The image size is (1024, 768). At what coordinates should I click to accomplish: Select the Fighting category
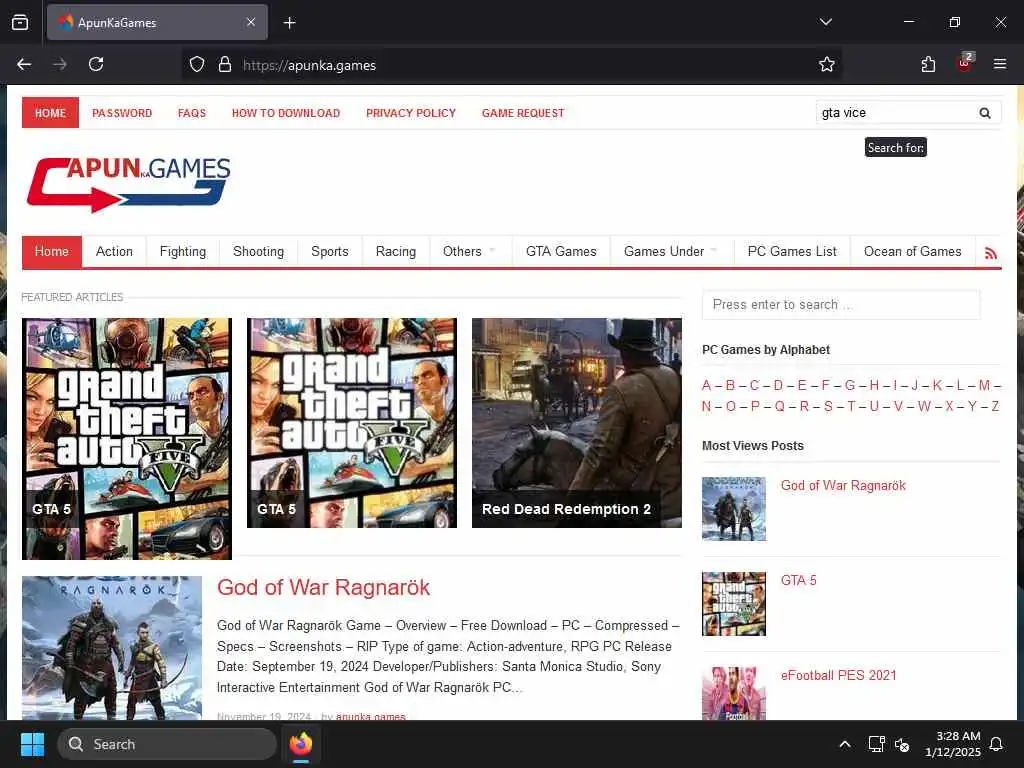(x=183, y=251)
